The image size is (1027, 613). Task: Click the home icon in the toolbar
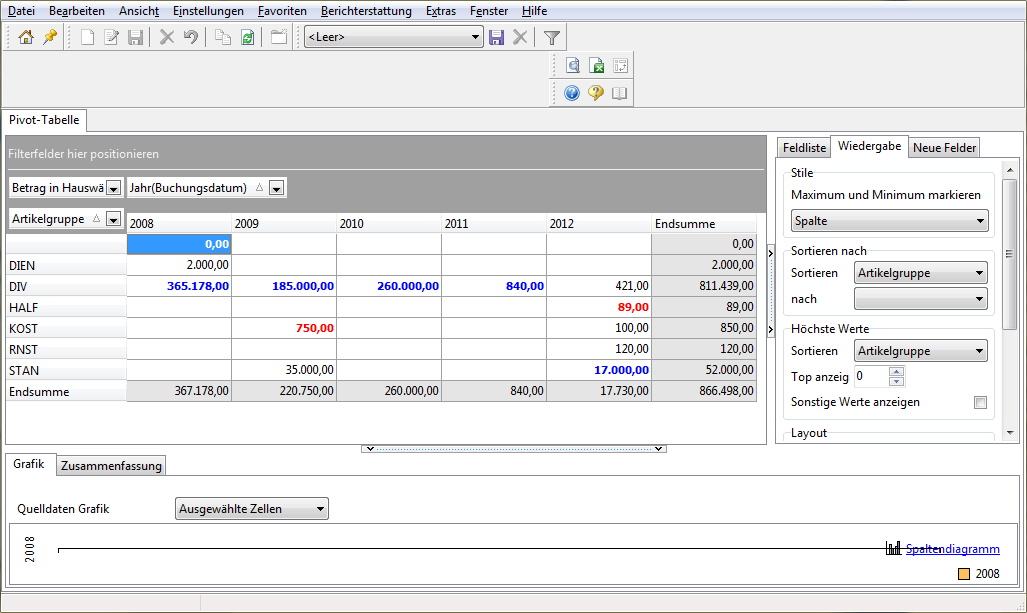click(x=26, y=37)
